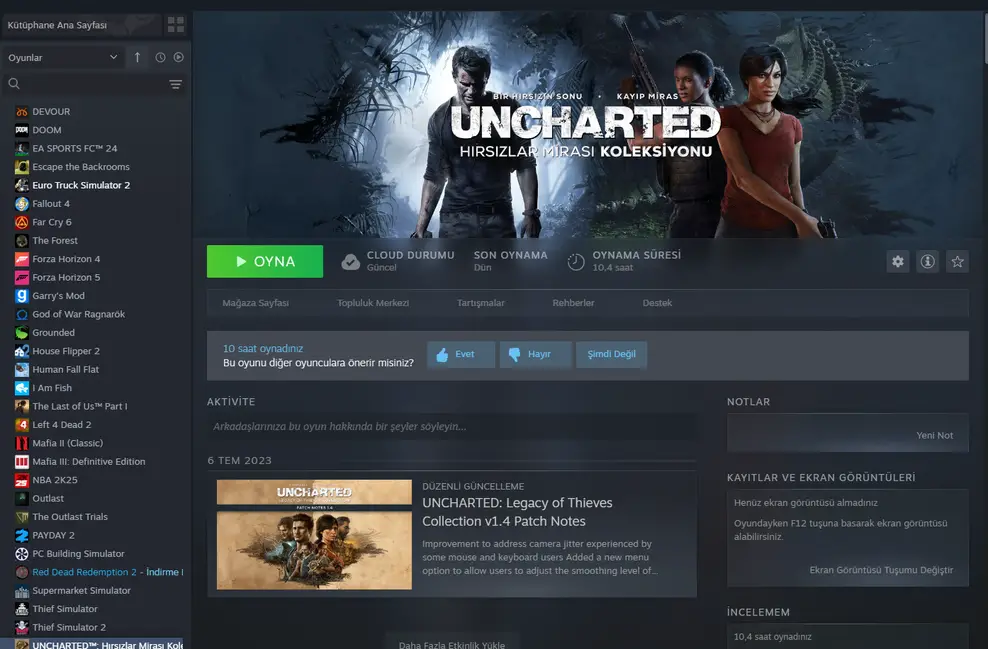The width and height of the screenshot is (988, 649).
Task: Select Grounded in the library
Action: pyautogui.click(x=54, y=333)
